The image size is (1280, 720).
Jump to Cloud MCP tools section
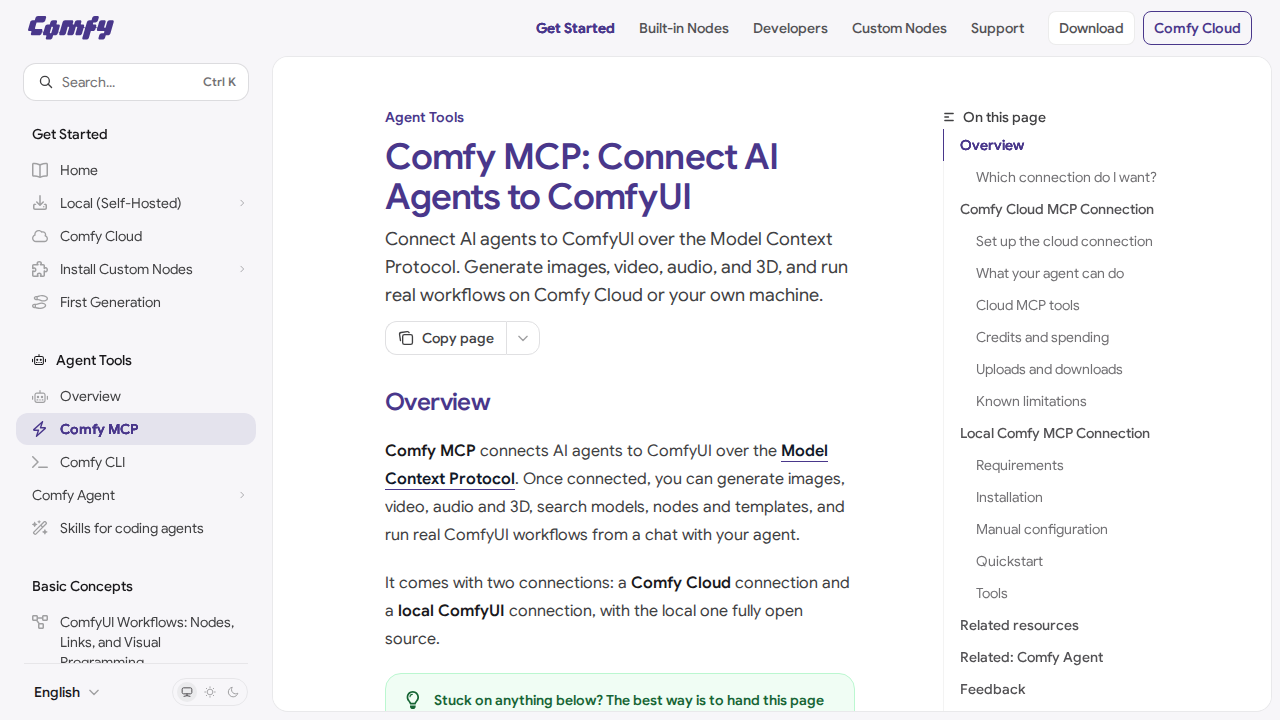[x=1028, y=305]
